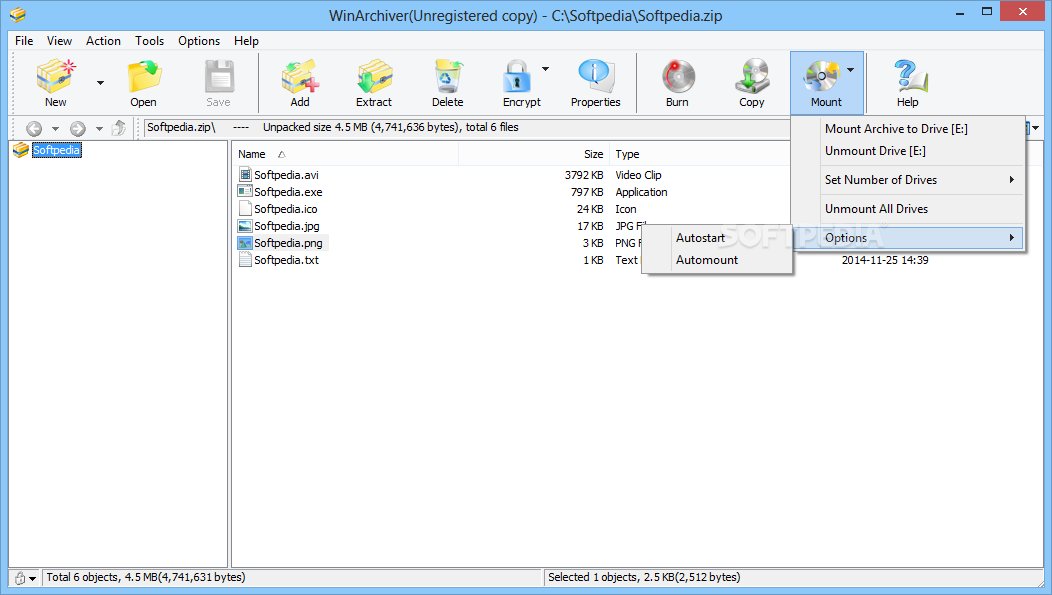Image resolution: width=1052 pixels, height=595 pixels.
Task: Open the File menu
Action: point(24,41)
